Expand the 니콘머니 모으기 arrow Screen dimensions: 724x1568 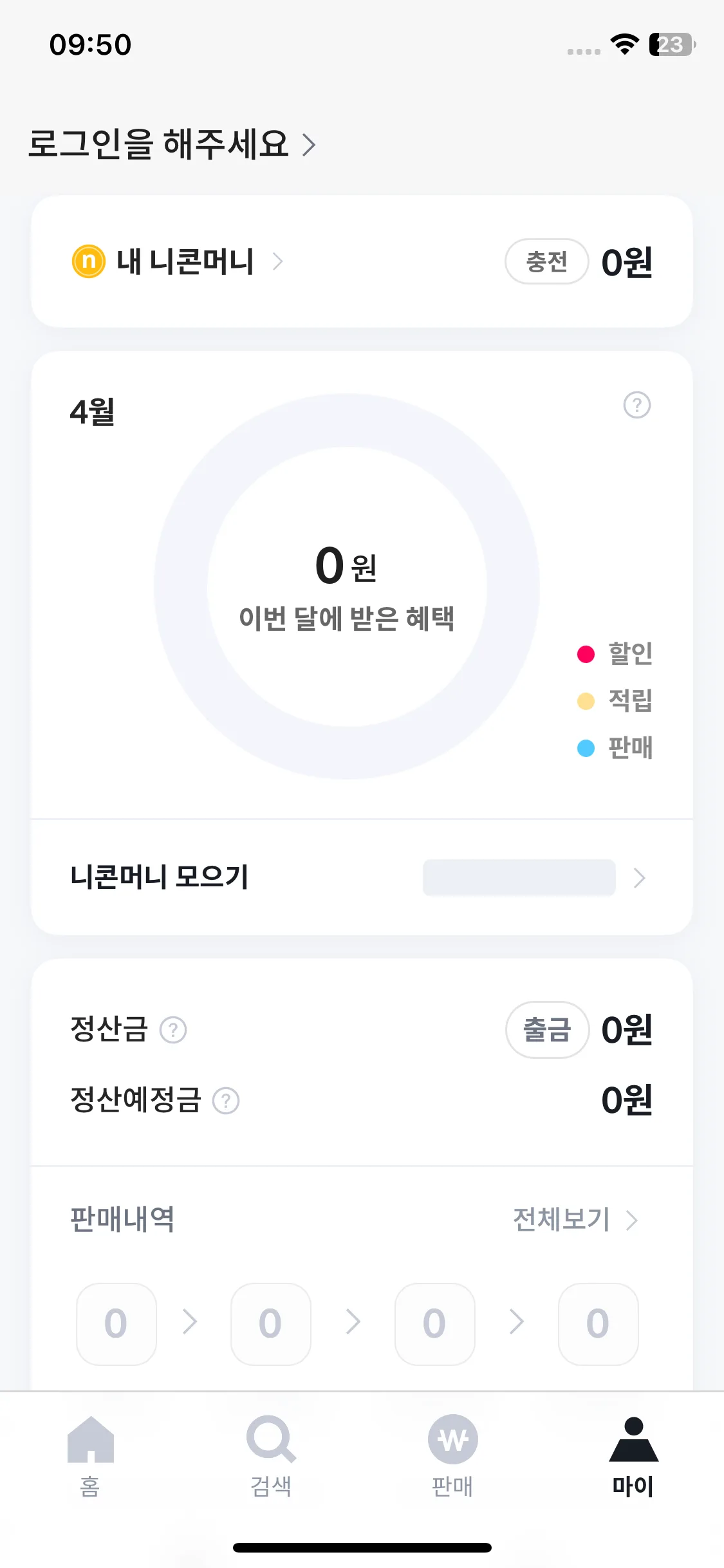click(x=639, y=877)
